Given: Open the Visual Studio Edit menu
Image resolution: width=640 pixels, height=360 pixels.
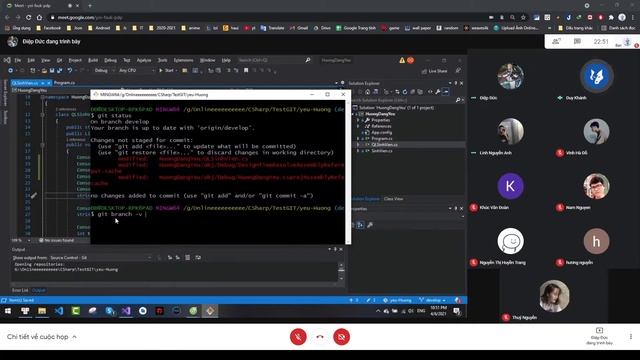Looking at the screenshot, I should [31, 60].
